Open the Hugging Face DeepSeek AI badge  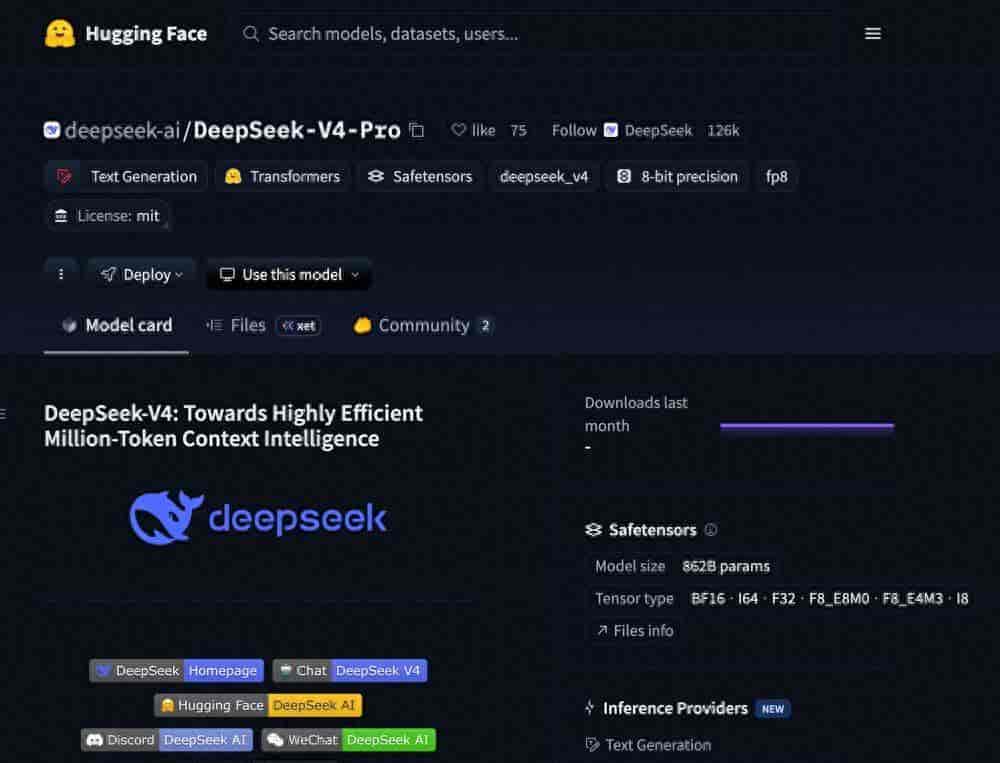click(258, 705)
